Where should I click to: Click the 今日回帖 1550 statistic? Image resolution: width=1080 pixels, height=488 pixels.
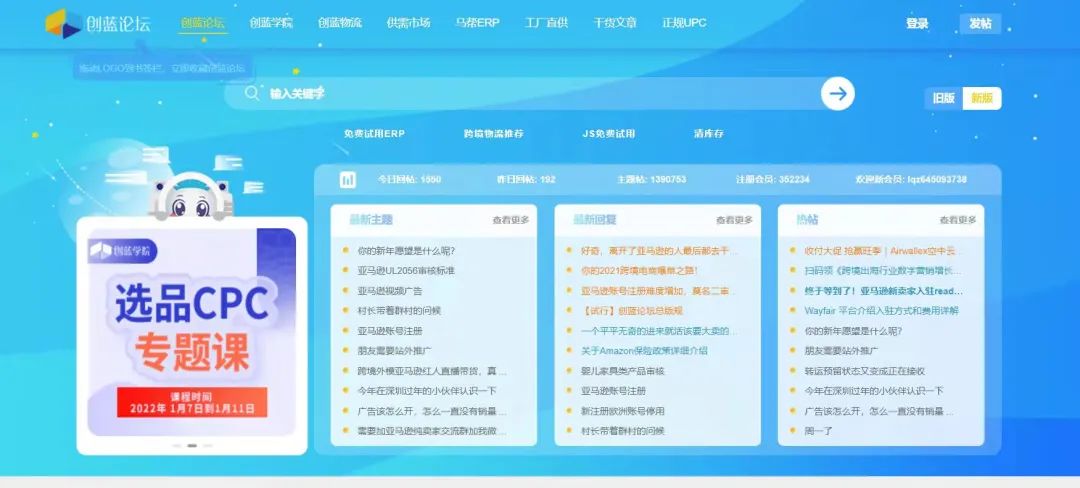[x=409, y=180]
